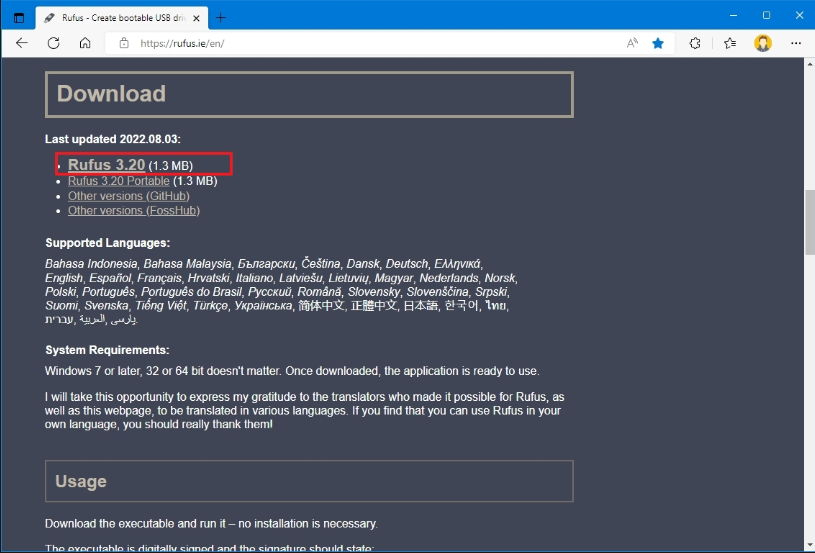Download Rufus 3.20

point(107,165)
